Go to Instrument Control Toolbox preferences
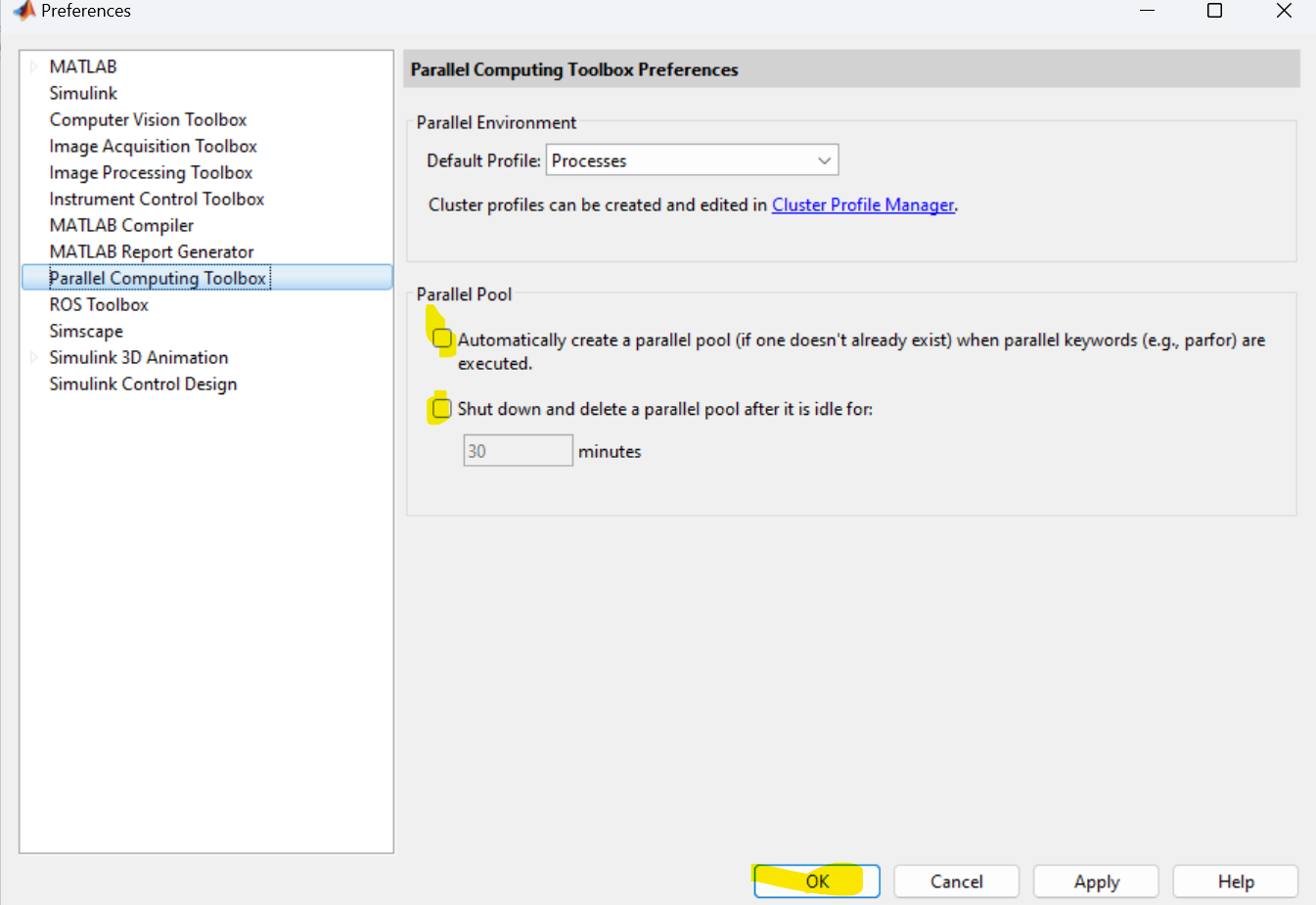The width and height of the screenshot is (1316, 905). 157,199
